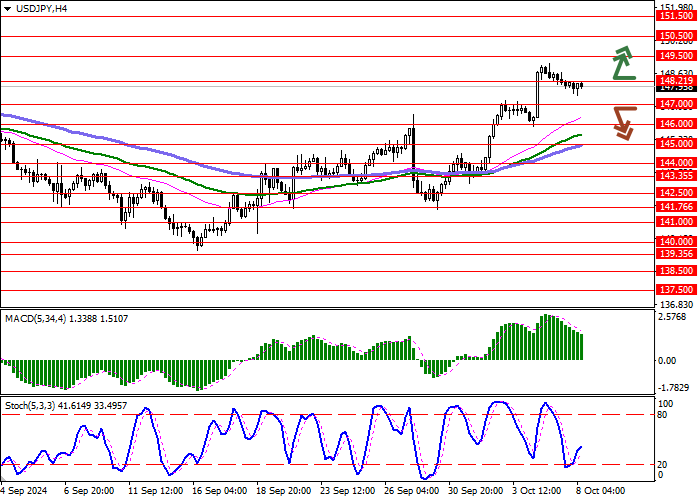The width and height of the screenshot is (700, 500).
Task: Select the 148.219 red price label
Action: [676, 81]
